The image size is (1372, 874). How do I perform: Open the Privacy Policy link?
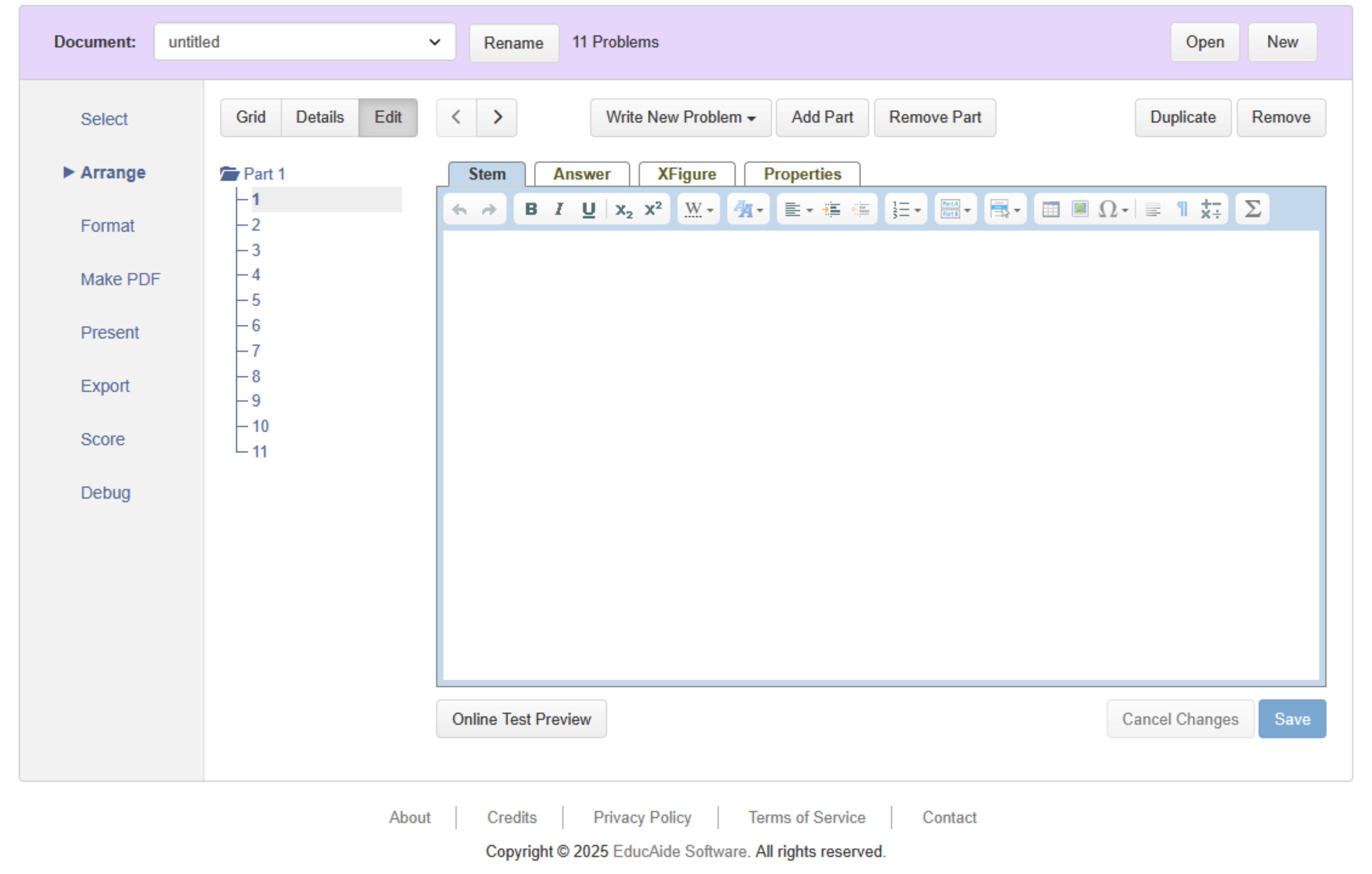click(642, 818)
